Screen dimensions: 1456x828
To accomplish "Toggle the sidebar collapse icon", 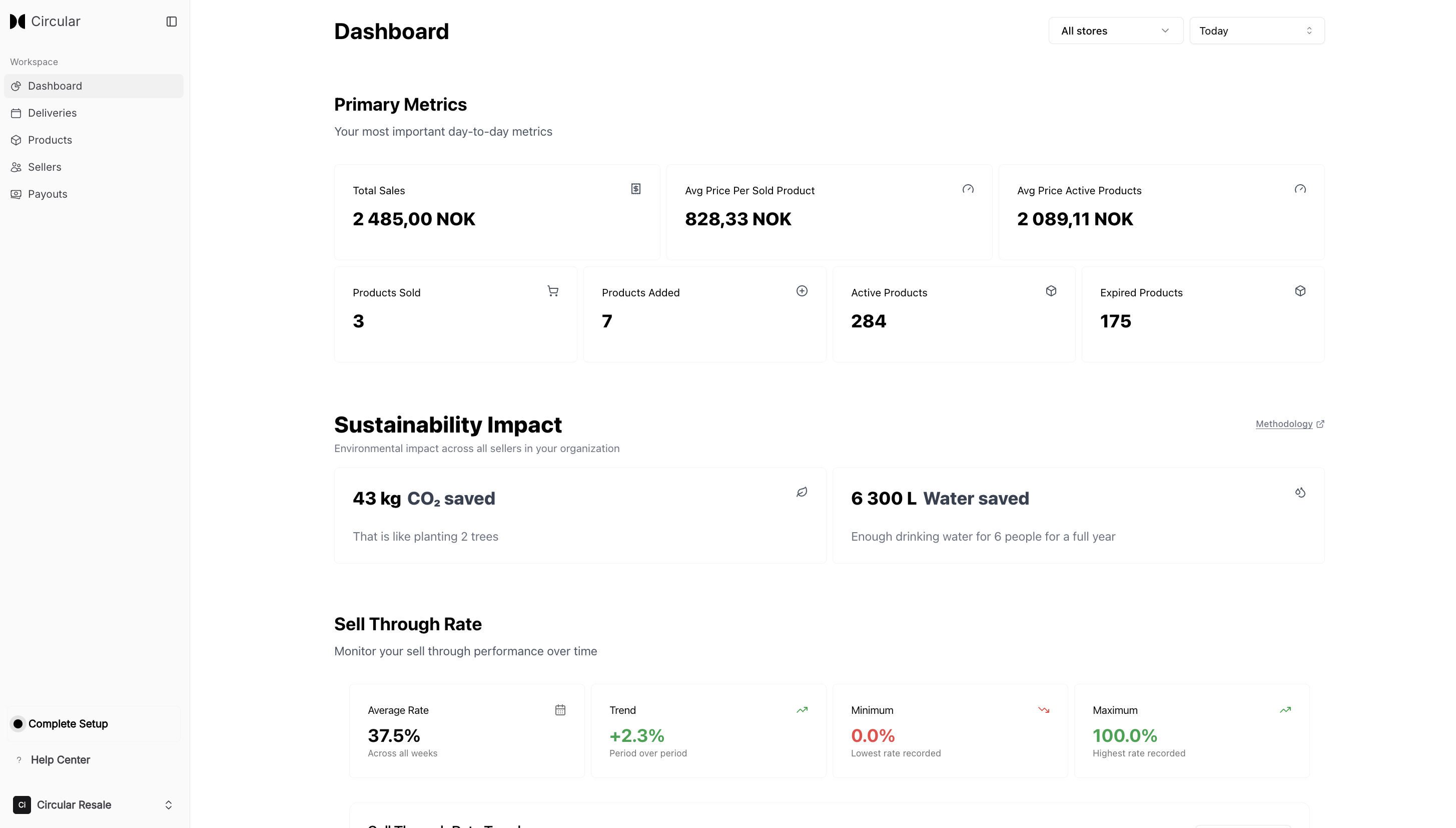I will point(171,22).
